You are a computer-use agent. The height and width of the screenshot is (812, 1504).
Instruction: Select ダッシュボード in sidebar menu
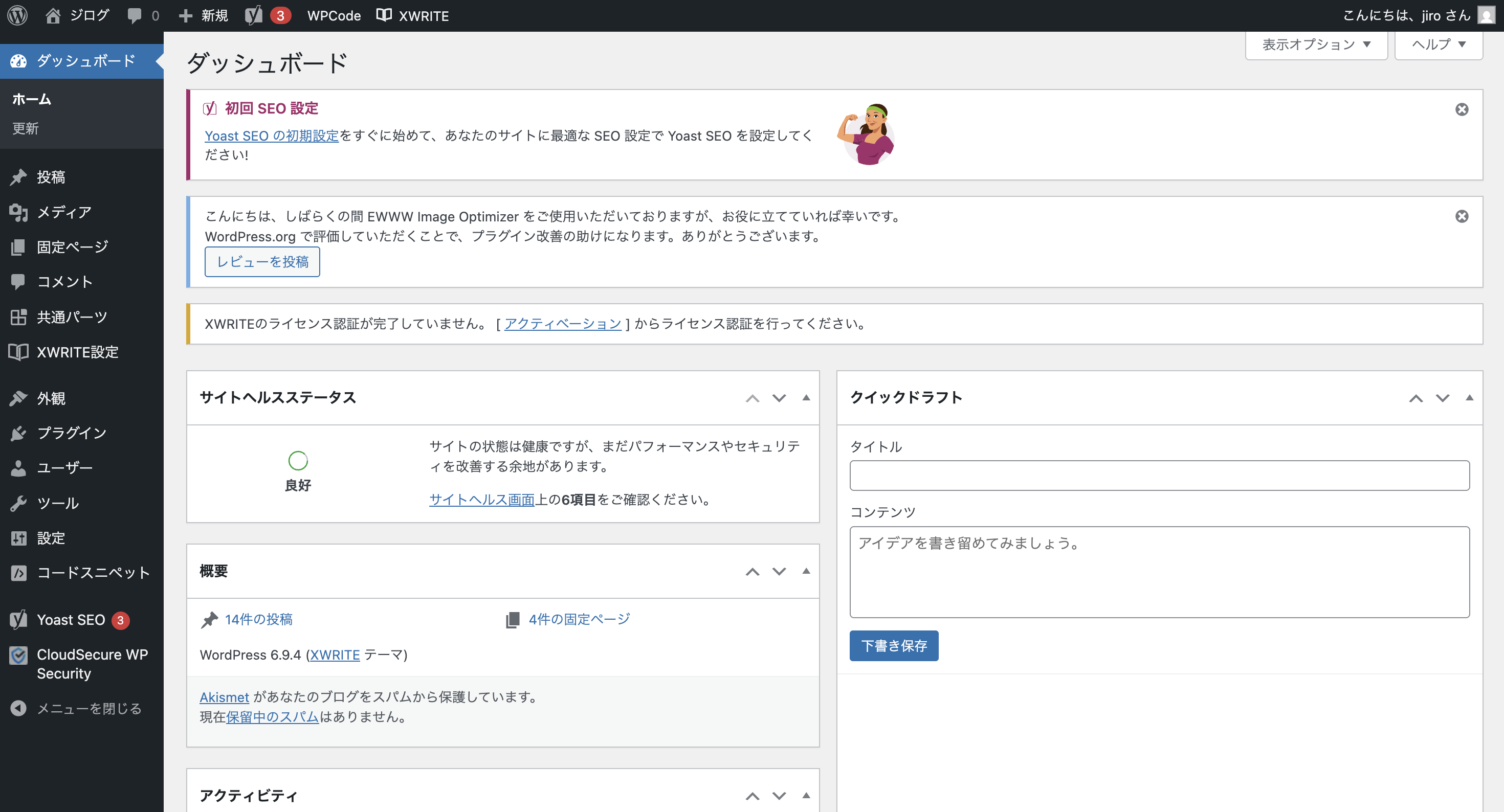(82, 61)
